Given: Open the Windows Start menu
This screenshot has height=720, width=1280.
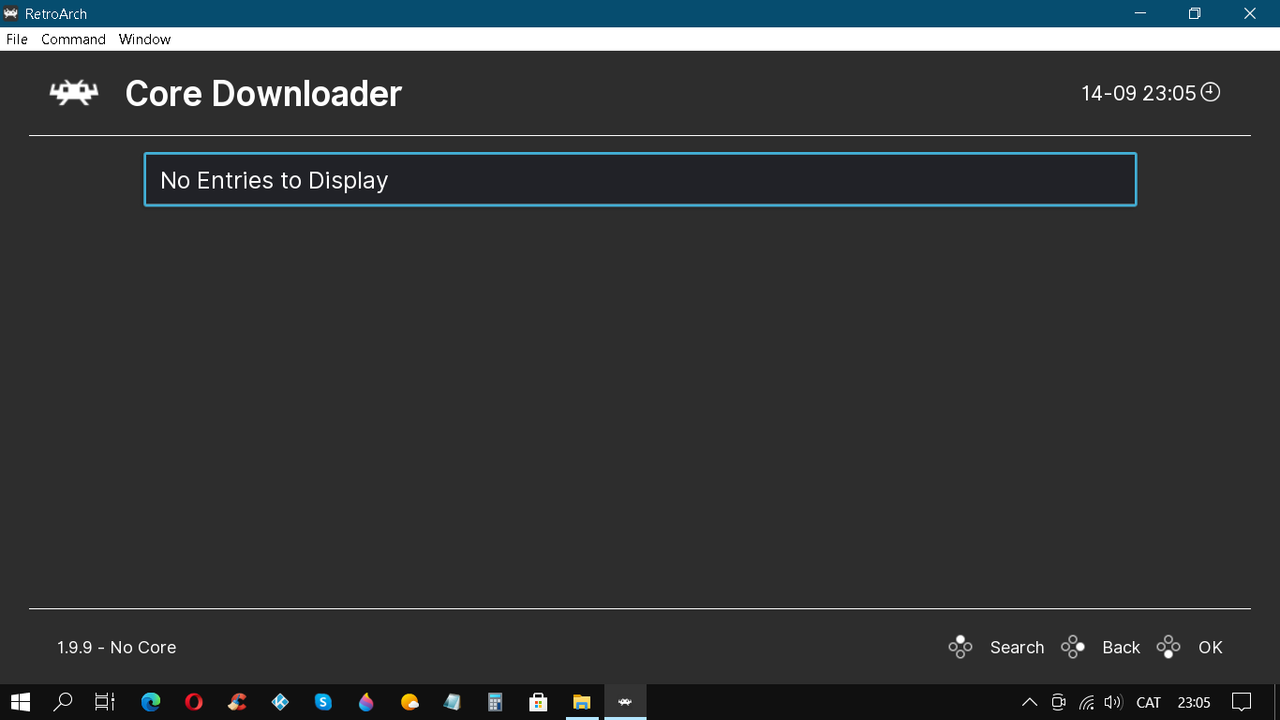Looking at the screenshot, I should click(x=20, y=702).
